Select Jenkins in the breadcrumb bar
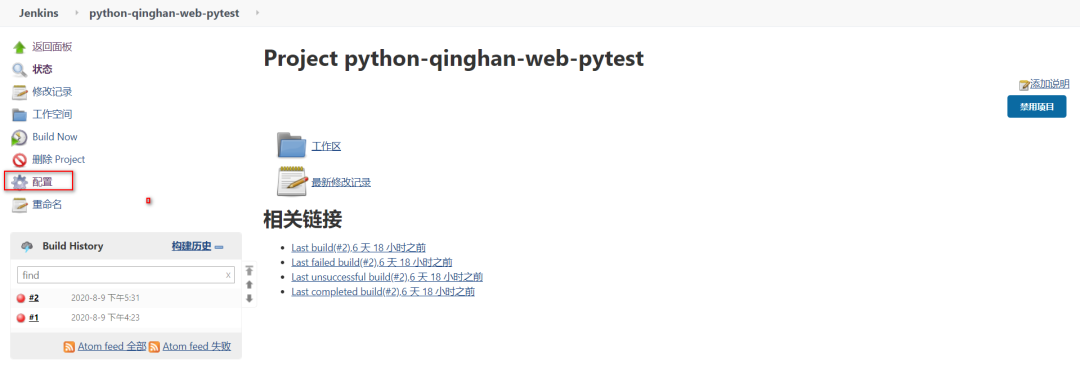The image size is (1080, 365). (x=39, y=13)
